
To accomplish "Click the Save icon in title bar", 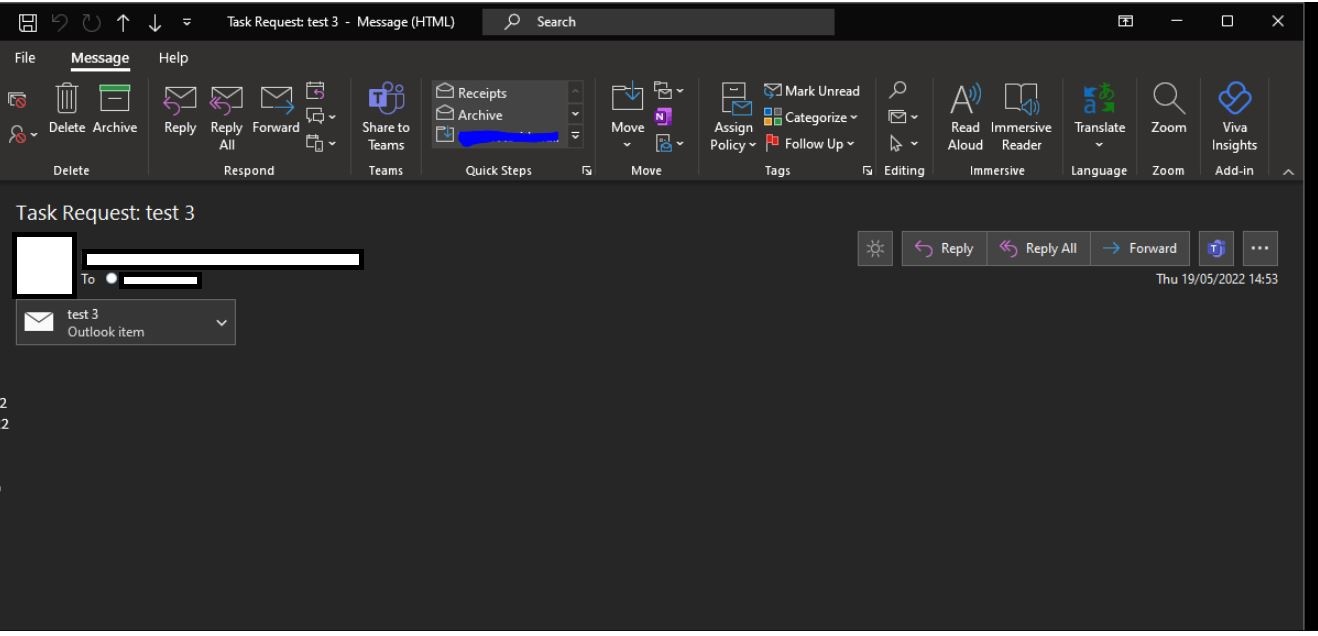I will 28,22.
